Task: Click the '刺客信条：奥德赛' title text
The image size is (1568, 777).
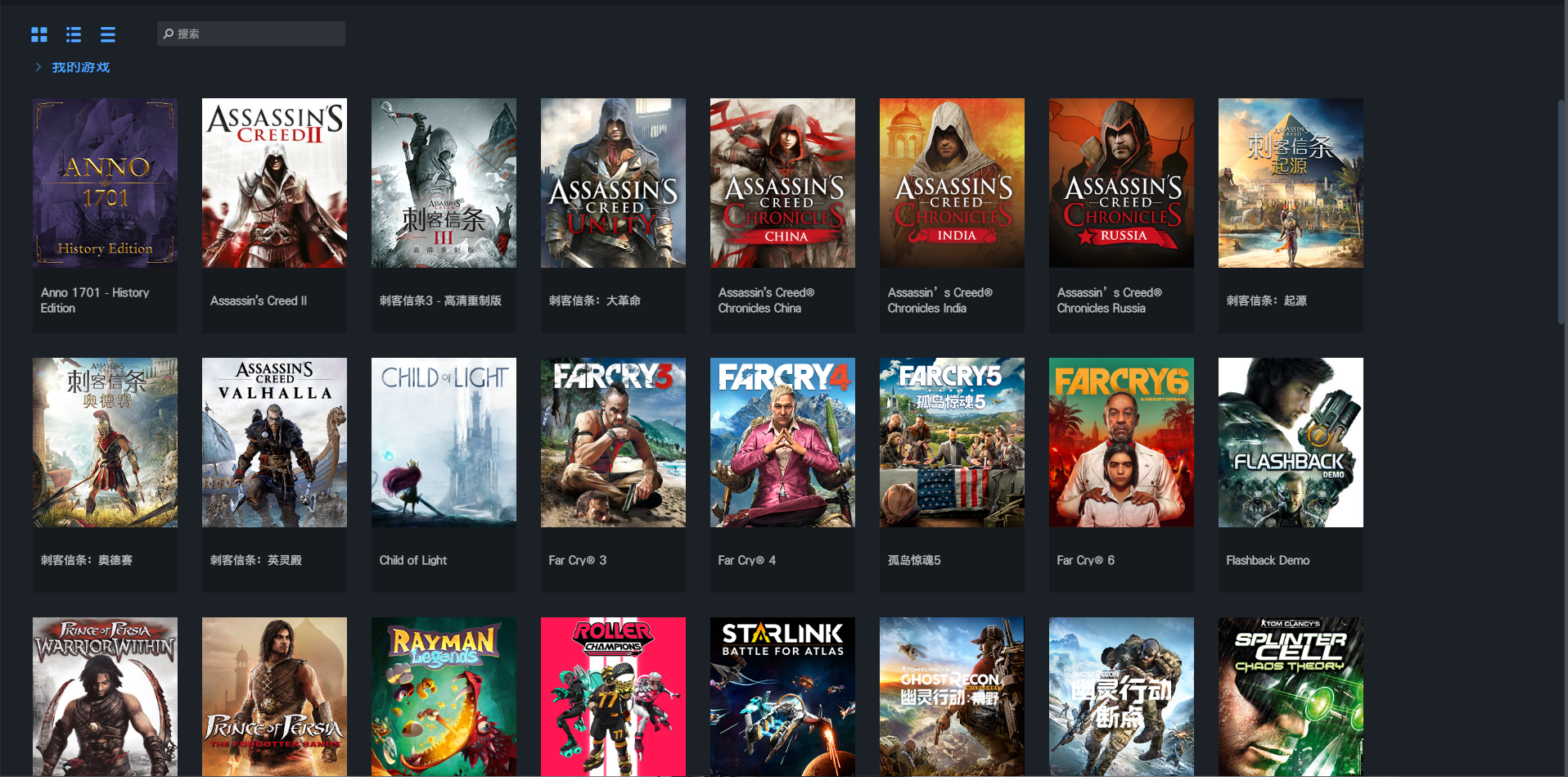Action: [87, 560]
